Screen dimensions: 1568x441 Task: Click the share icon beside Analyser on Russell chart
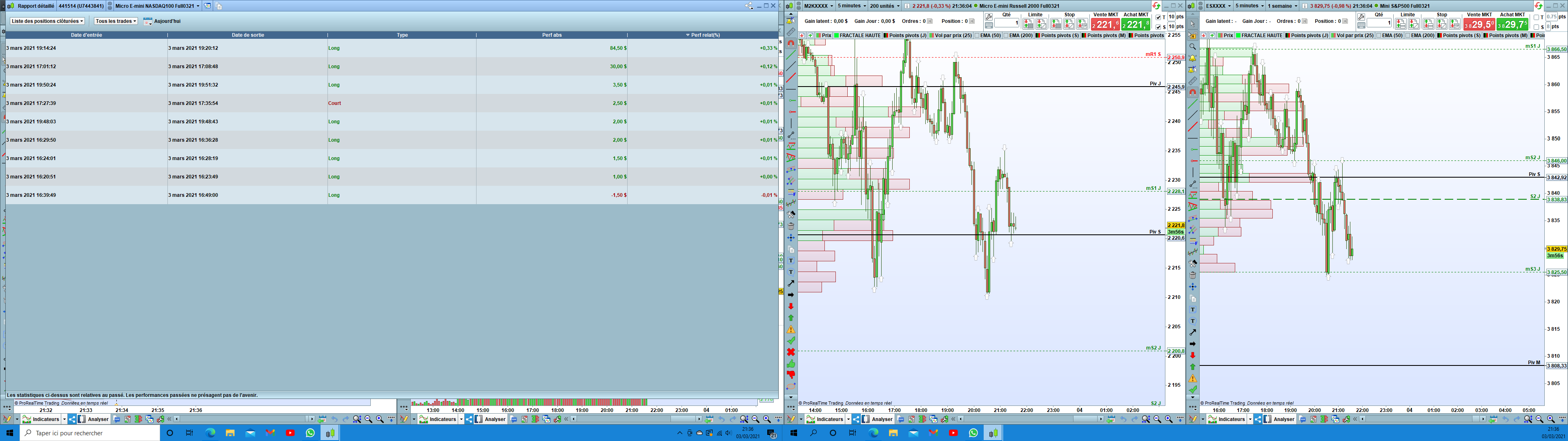(856, 419)
